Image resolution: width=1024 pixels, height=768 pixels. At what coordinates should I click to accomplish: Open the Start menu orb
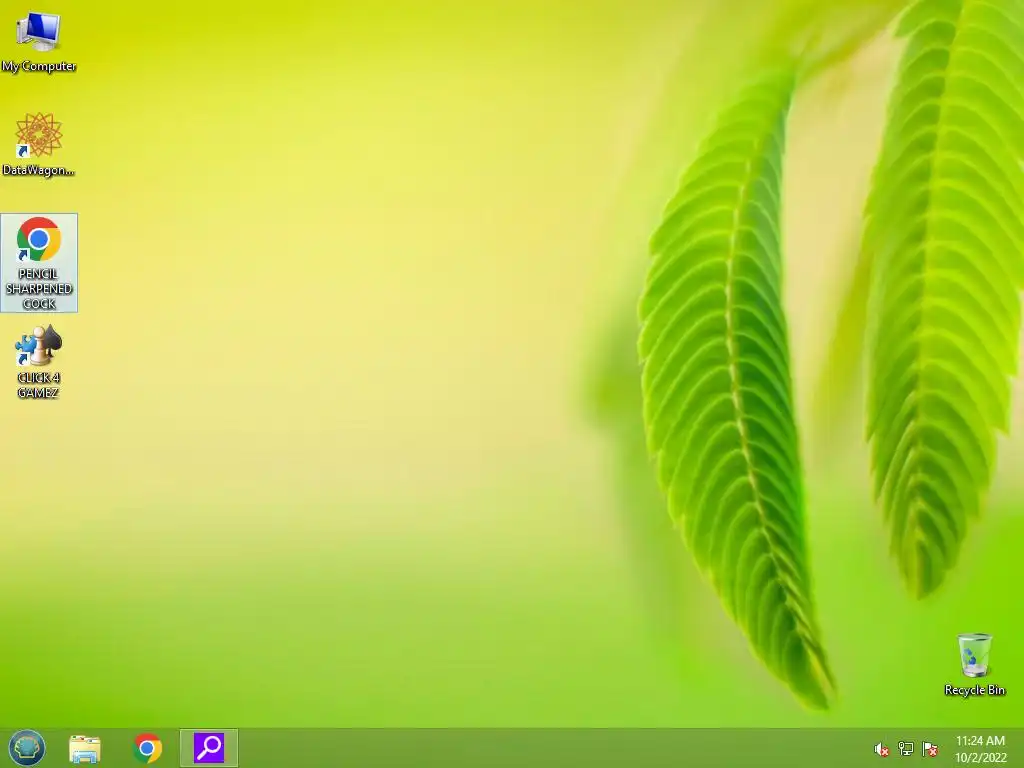[x=27, y=748]
